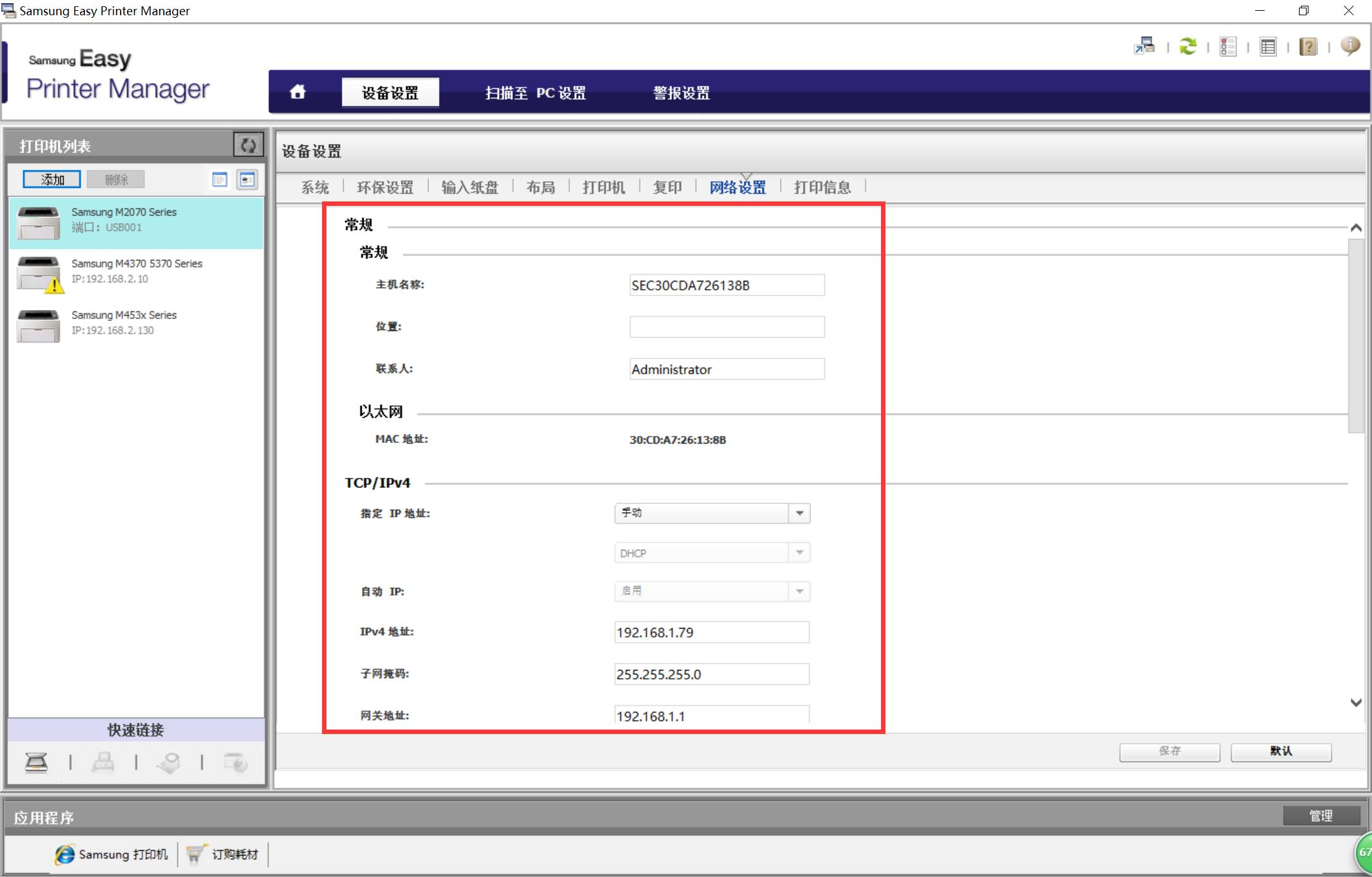Click the 添加 button in printer list

click(52, 180)
